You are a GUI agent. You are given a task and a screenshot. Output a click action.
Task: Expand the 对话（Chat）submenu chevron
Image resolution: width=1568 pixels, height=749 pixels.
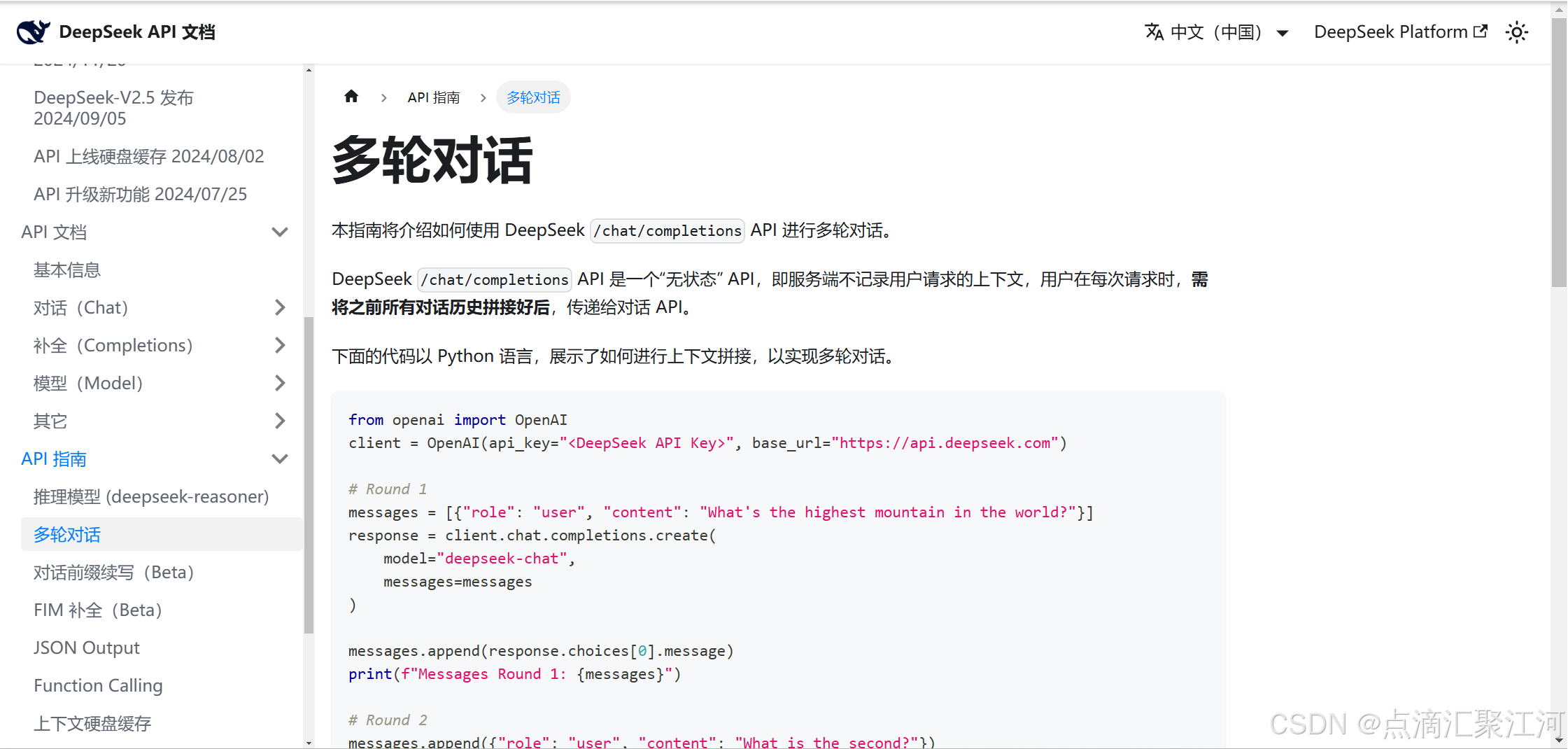tap(280, 307)
